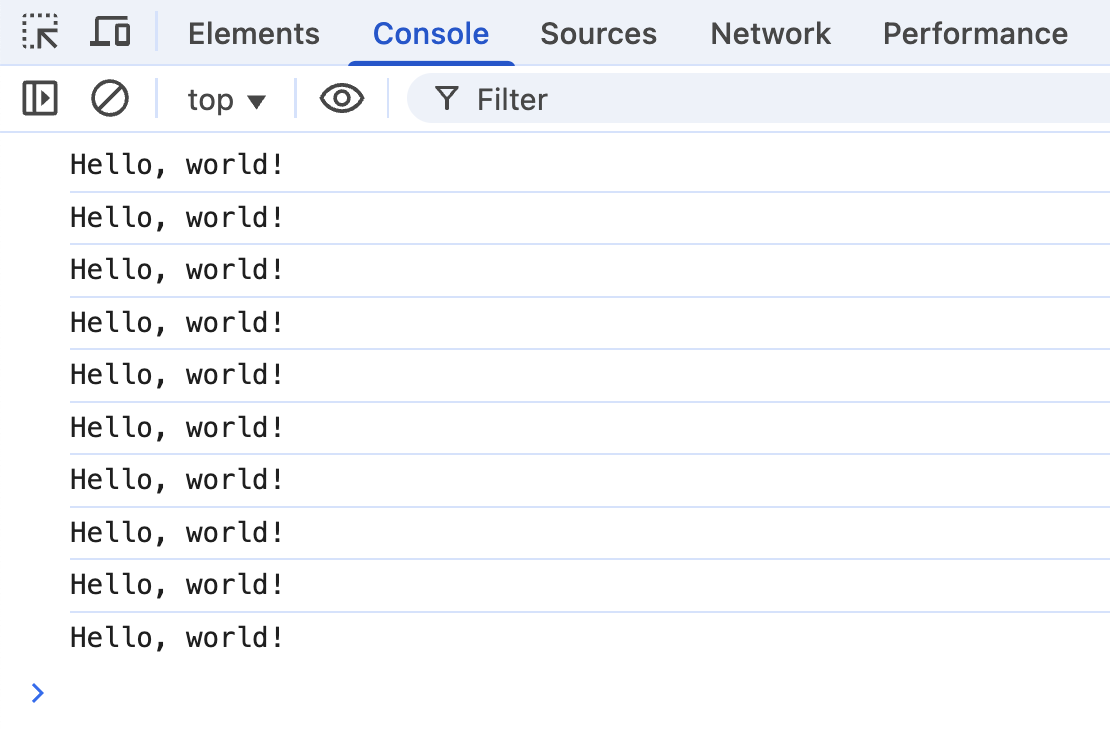
Task: Click the funnel icon beside Filter
Action: pos(447,99)
